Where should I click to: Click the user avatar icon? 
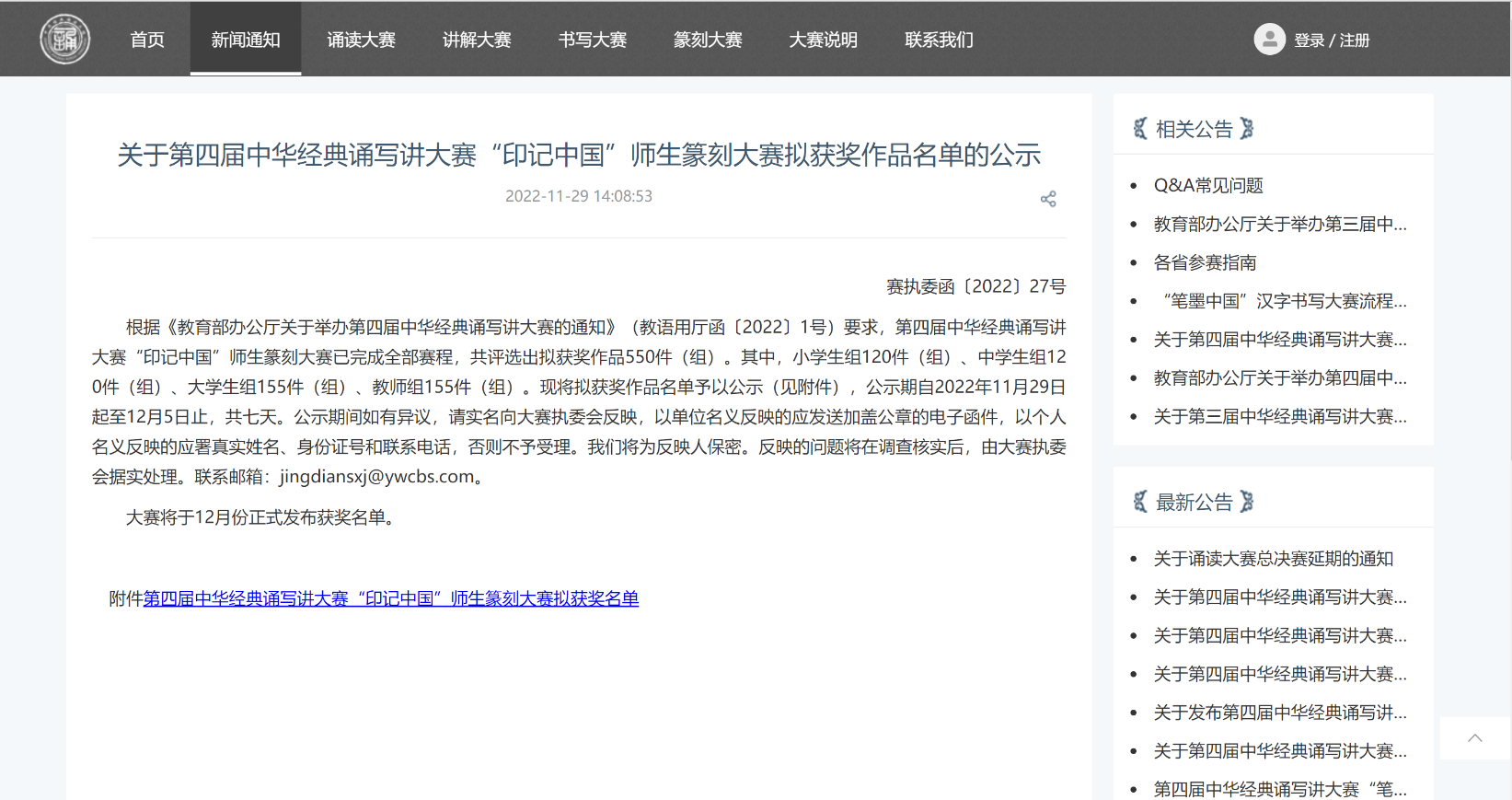click(x=1269, y=39)
